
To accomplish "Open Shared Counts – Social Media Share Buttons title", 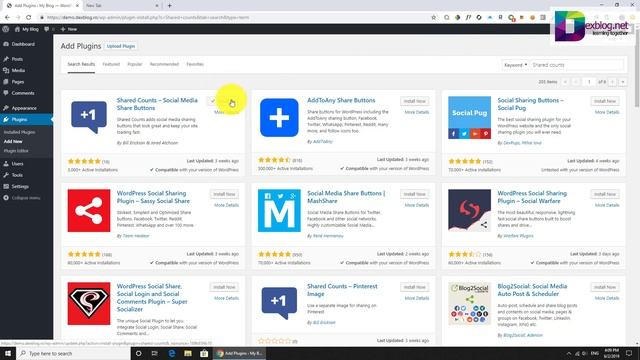I will coord(157,104).
